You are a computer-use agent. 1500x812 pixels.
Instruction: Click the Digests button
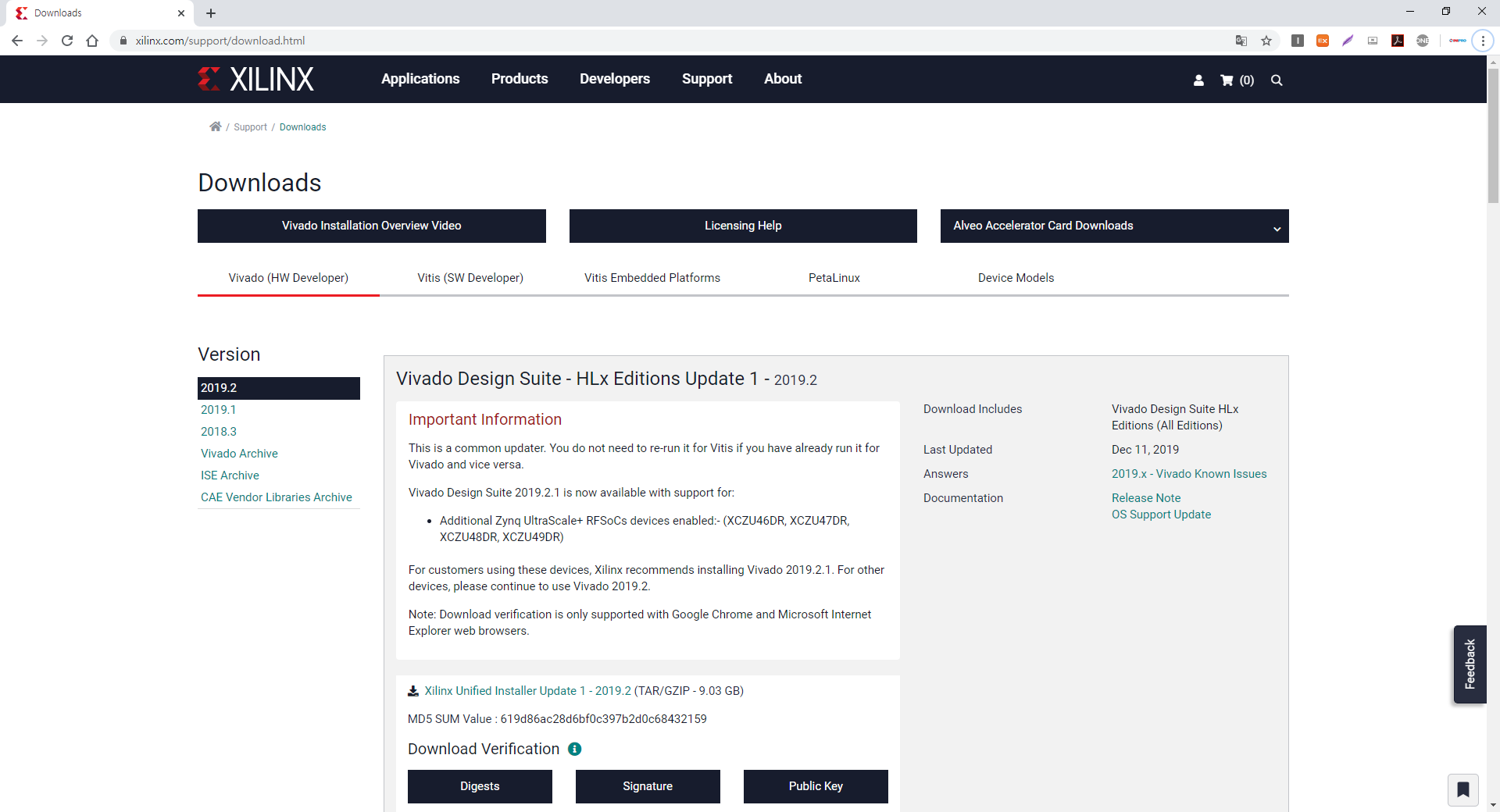coord(480,786)
